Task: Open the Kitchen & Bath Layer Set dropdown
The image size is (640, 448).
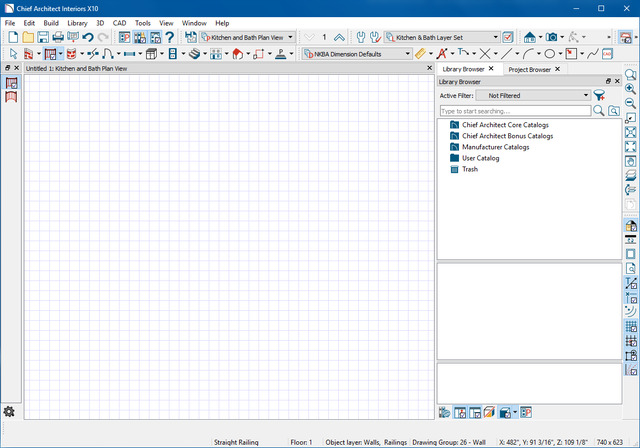Action: tap(441, 37)
